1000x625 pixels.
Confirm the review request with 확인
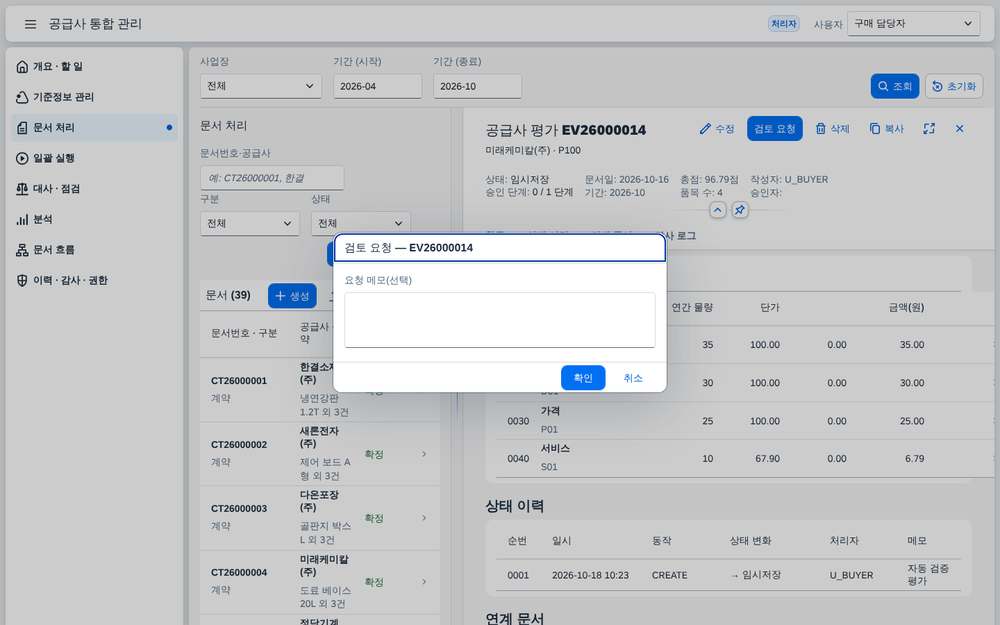(583, 378)
